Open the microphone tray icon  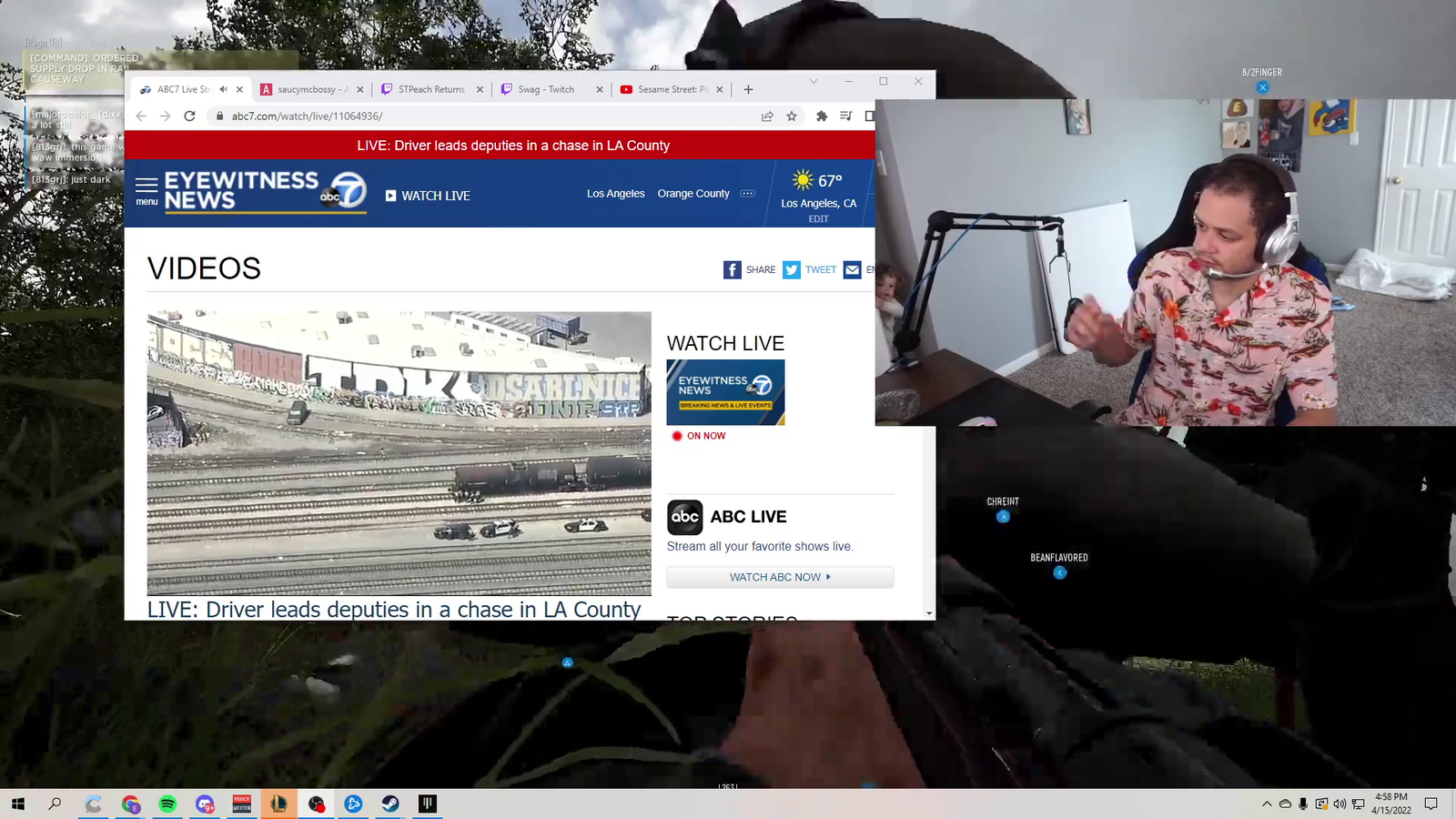pyautogui.click(x=1303, y=804)
